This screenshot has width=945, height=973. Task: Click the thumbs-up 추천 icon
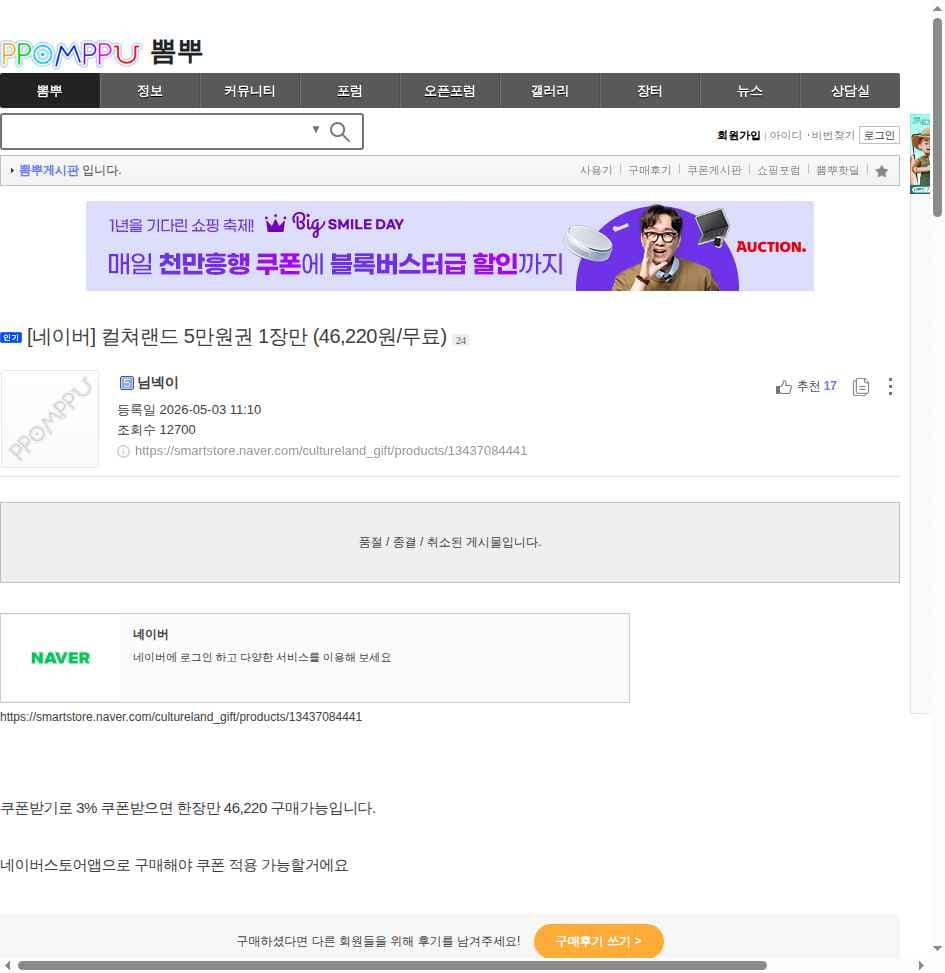tap(784, 387)
